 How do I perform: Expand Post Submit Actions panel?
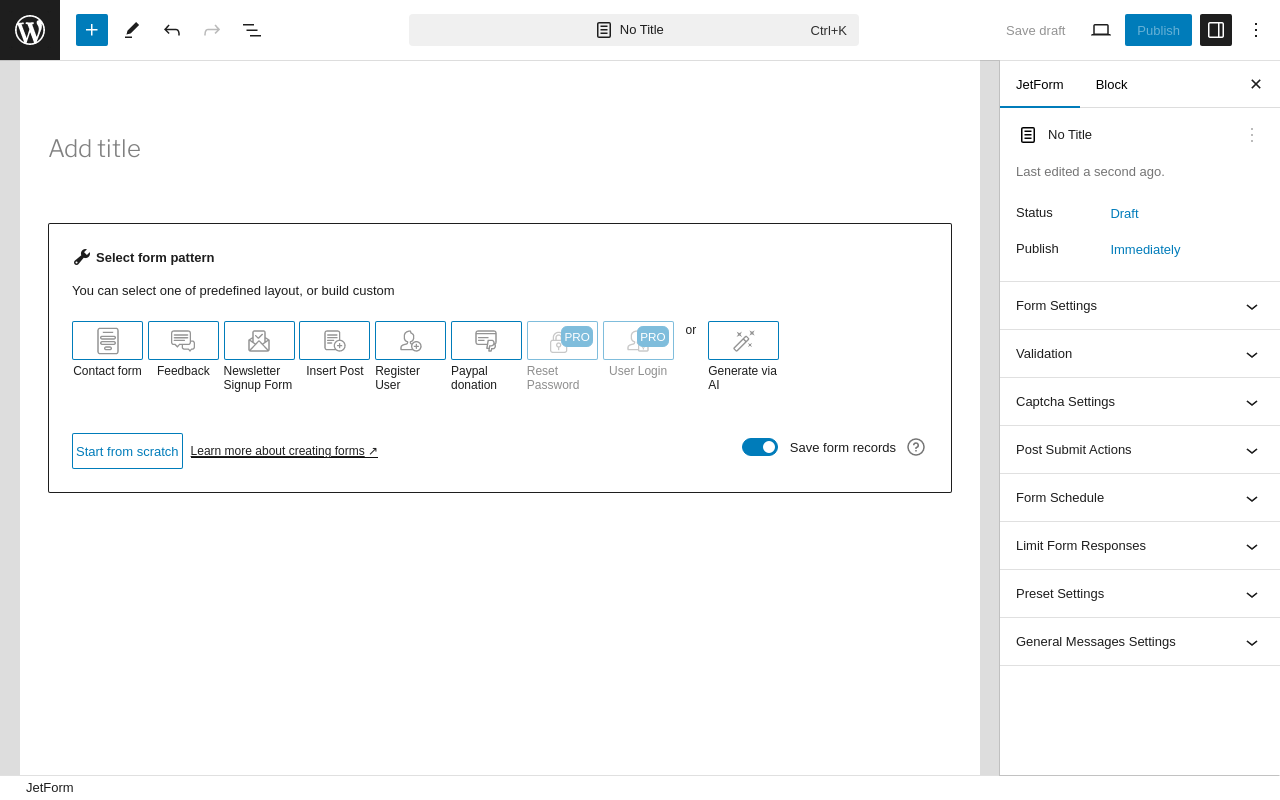point(1139,450)
